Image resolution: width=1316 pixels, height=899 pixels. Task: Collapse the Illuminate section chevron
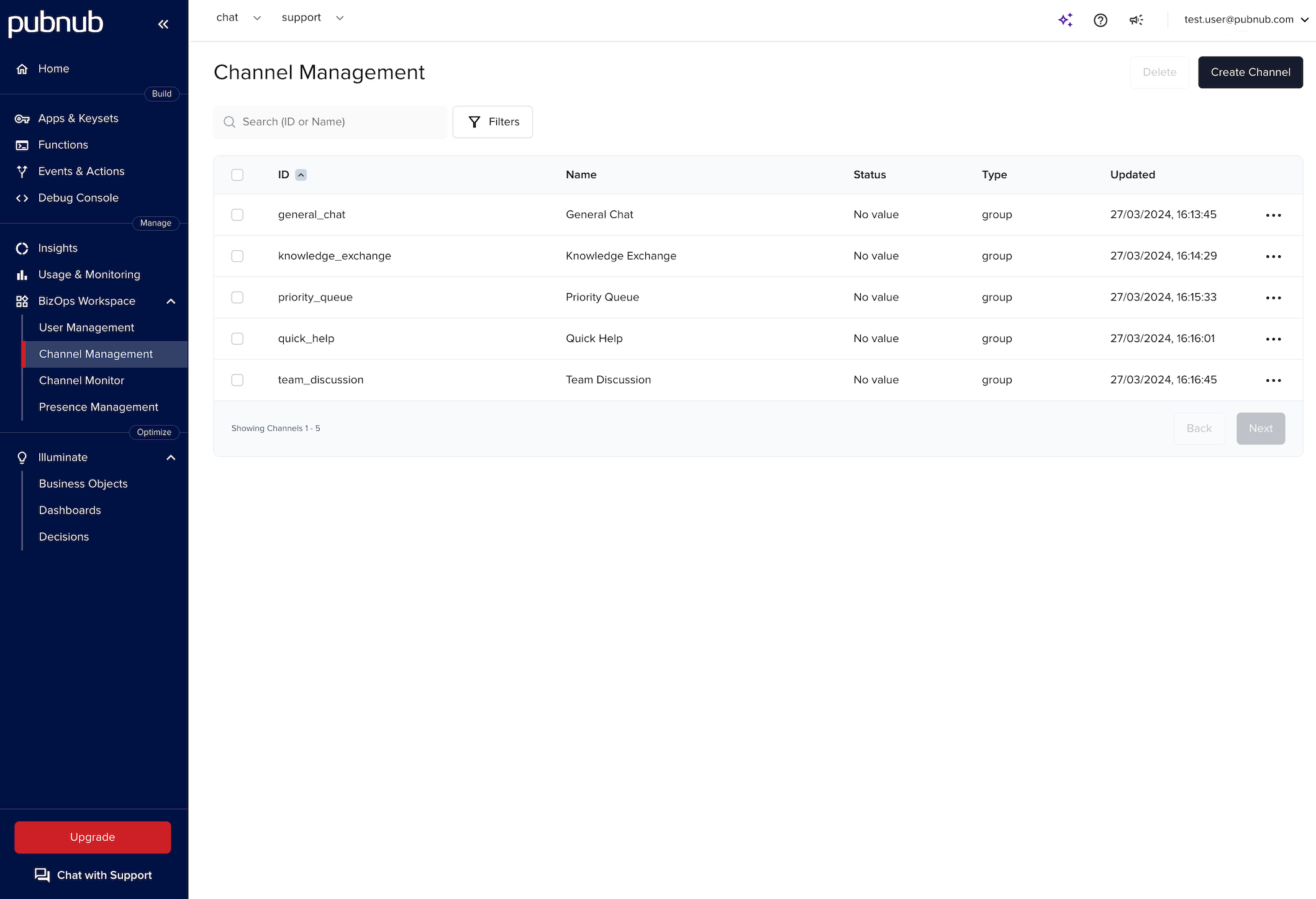[x=171, y=458]
